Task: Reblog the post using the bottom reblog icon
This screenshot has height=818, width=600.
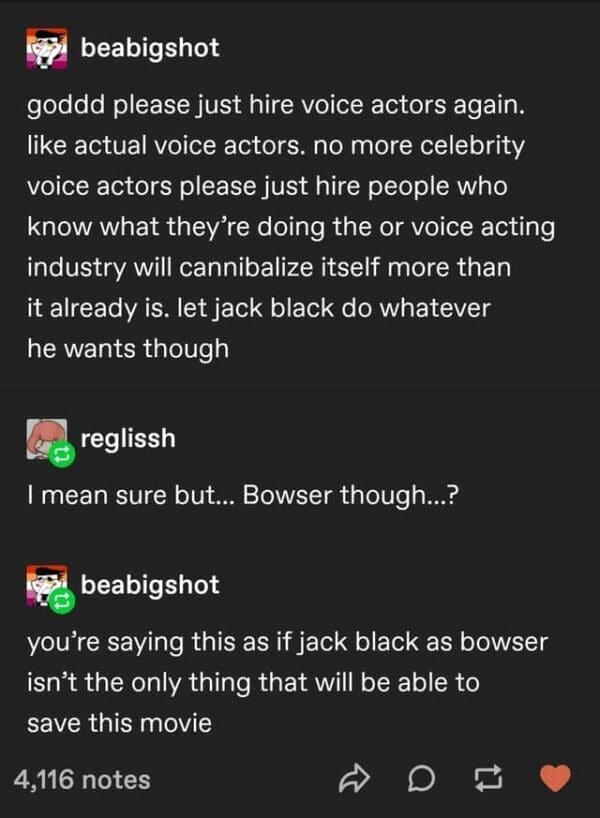Action: tap(488, 779)
